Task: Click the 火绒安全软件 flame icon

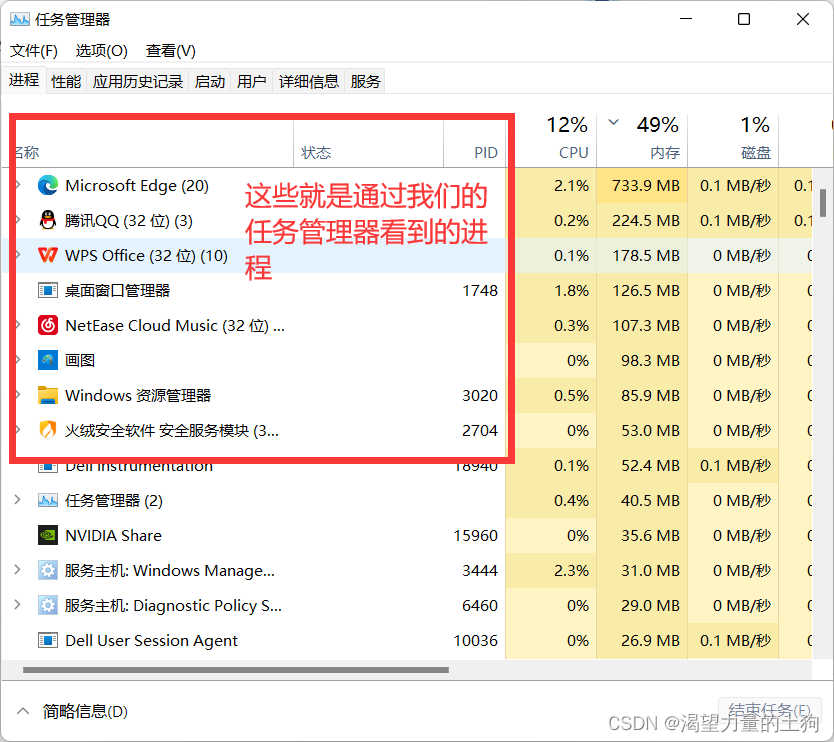Action: click(x=47, y=430)
